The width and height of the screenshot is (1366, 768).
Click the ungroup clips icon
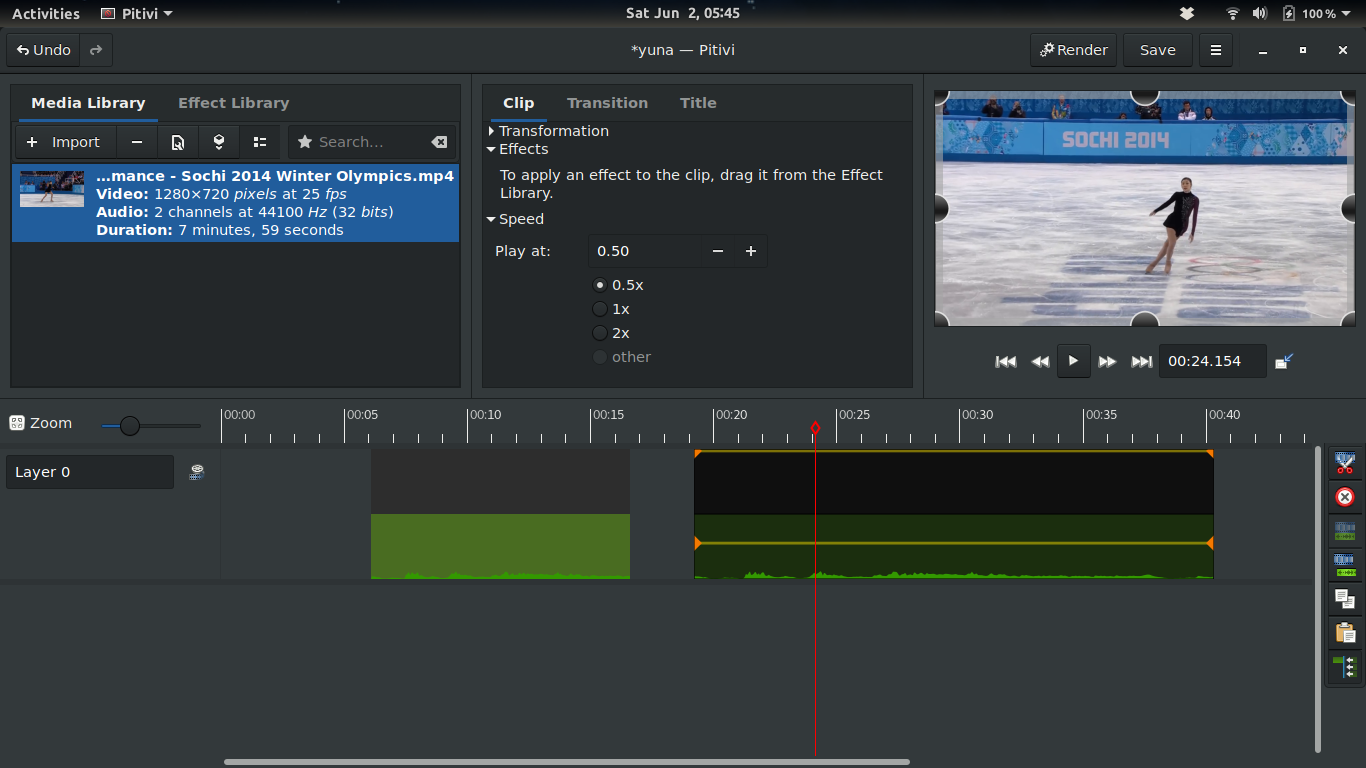pos(1345,565)
